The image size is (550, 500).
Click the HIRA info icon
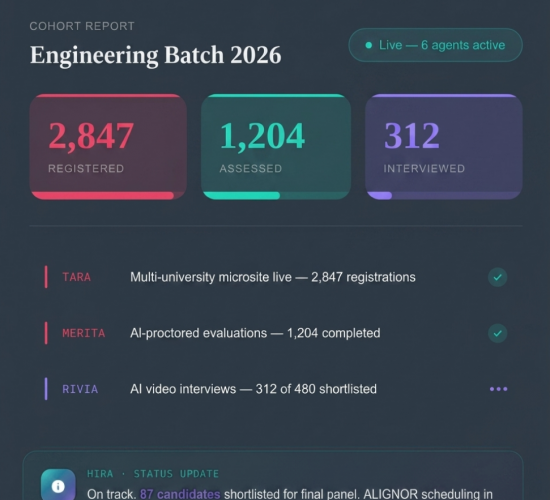tap(58, 485)
